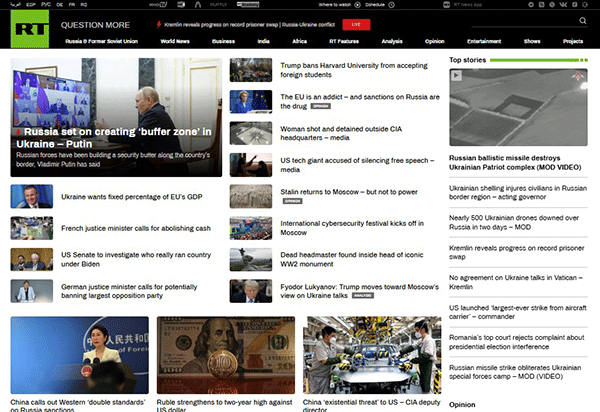The height and width of the screenshot is (412, 600).
Task: Click the play icon on Top stories video
Action: 456,75
